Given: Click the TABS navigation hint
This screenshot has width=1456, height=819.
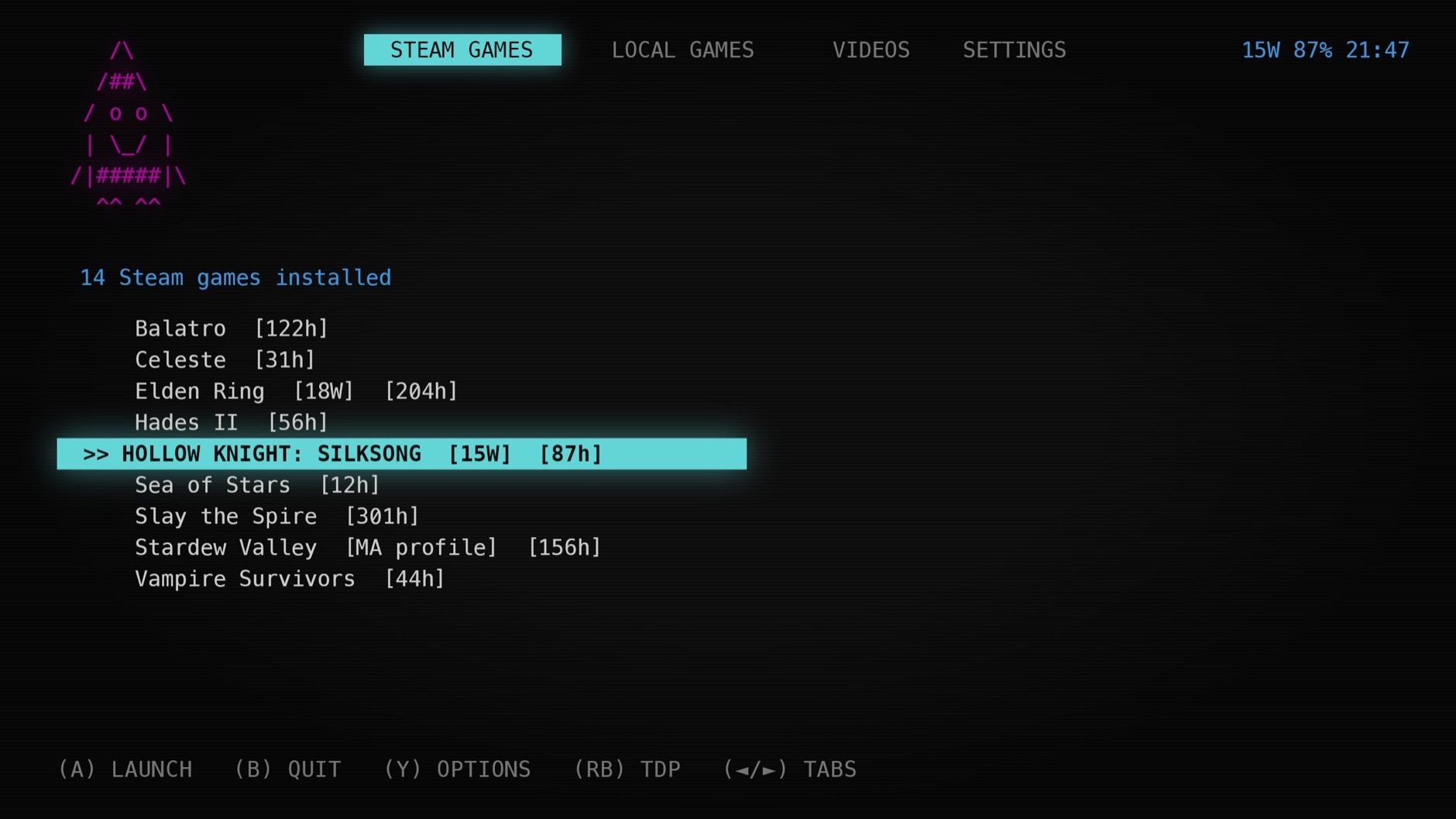Looking at the screenshot, I should pyautogui.click(x=789, y=769).
